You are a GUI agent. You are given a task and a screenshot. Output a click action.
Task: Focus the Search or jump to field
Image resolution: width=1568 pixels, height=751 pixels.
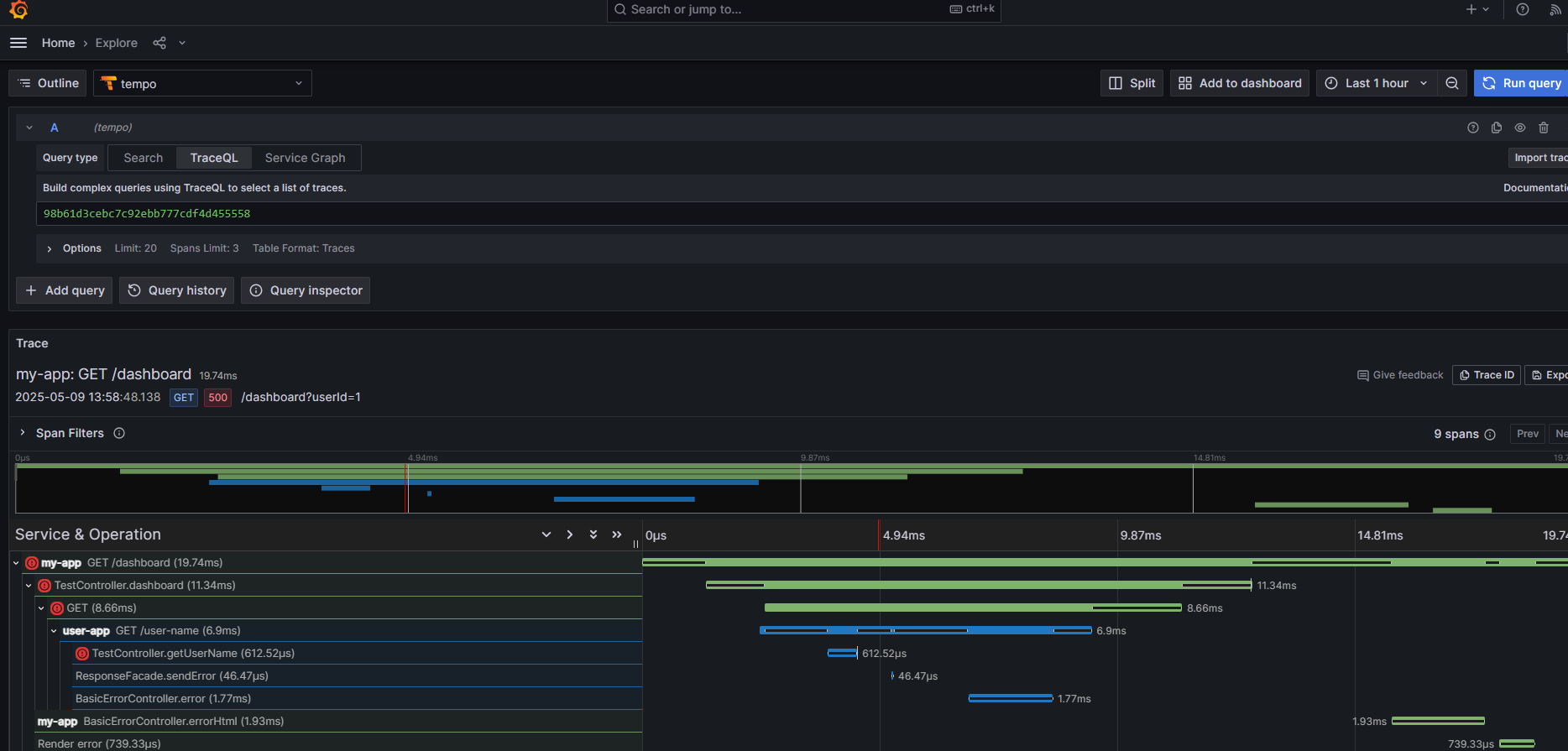click(803, 9)
